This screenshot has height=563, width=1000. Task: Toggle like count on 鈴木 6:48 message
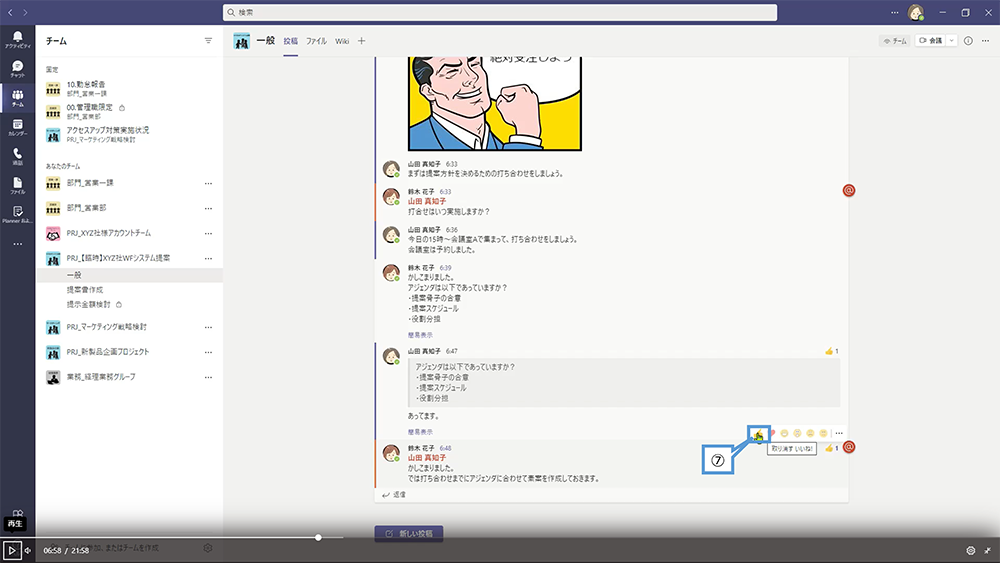832,448
